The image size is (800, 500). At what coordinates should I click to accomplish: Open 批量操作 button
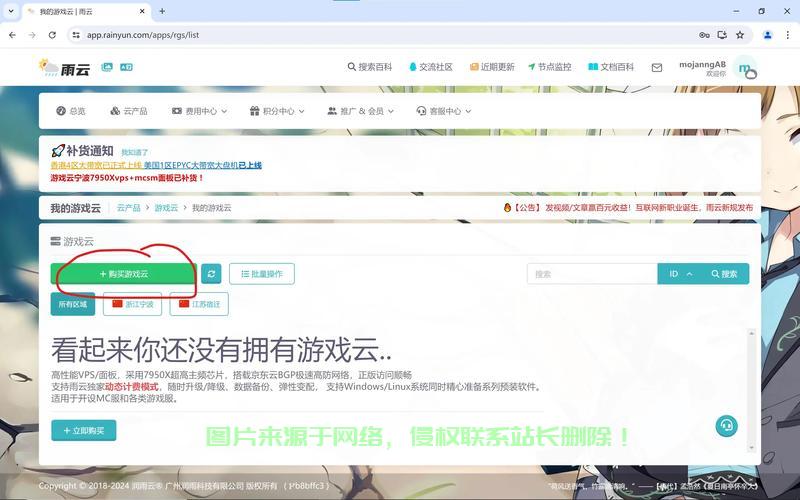pyautogui.click(x=262, y=274)
